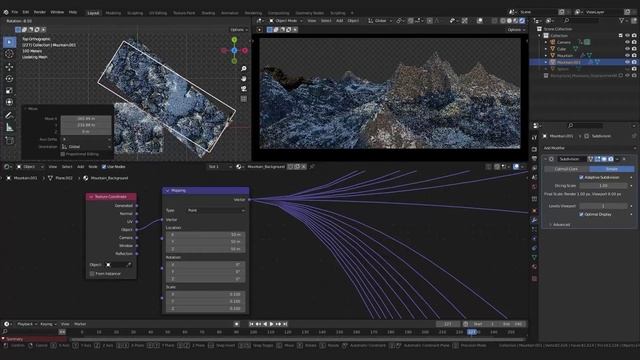Select the Rotate tool in left viewport toolbar
The height and width of the screenshot is (360, 640).
click(9, 78)
